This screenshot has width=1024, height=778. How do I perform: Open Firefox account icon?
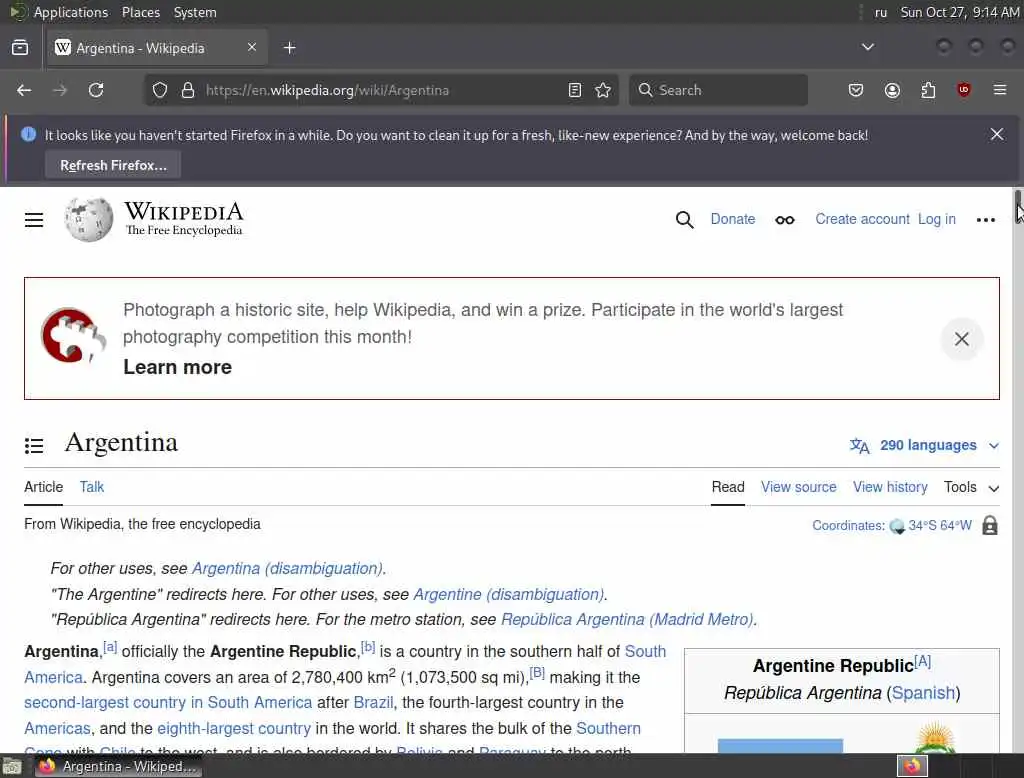(892, 90)
